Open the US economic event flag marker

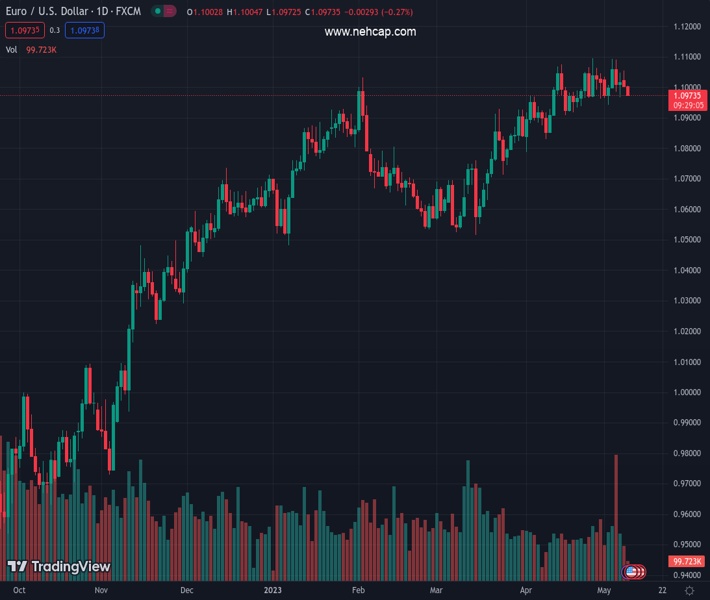pos(631,571)
